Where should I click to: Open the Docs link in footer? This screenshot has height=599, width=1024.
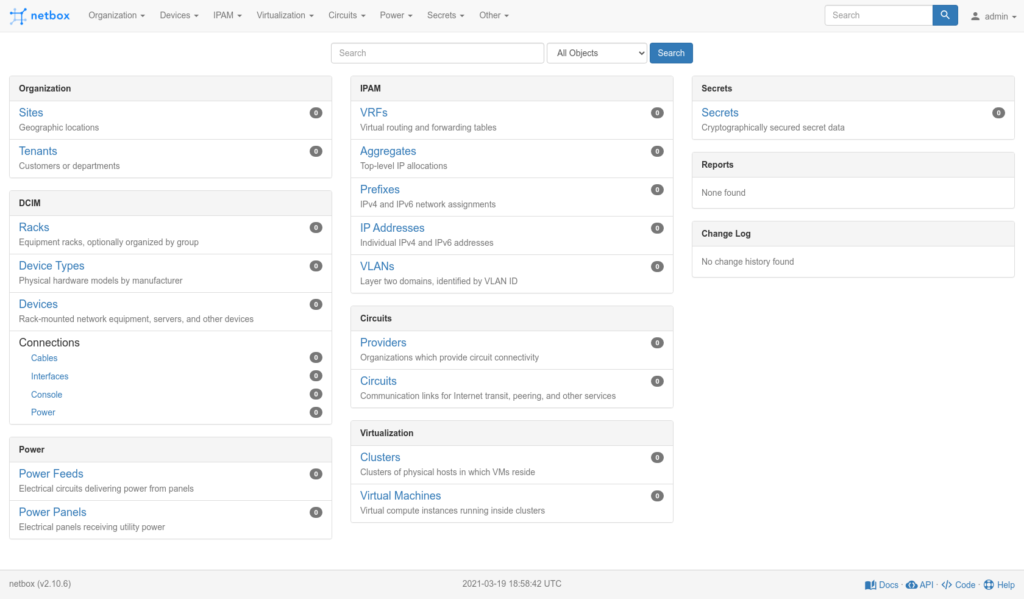coord(882,585)
